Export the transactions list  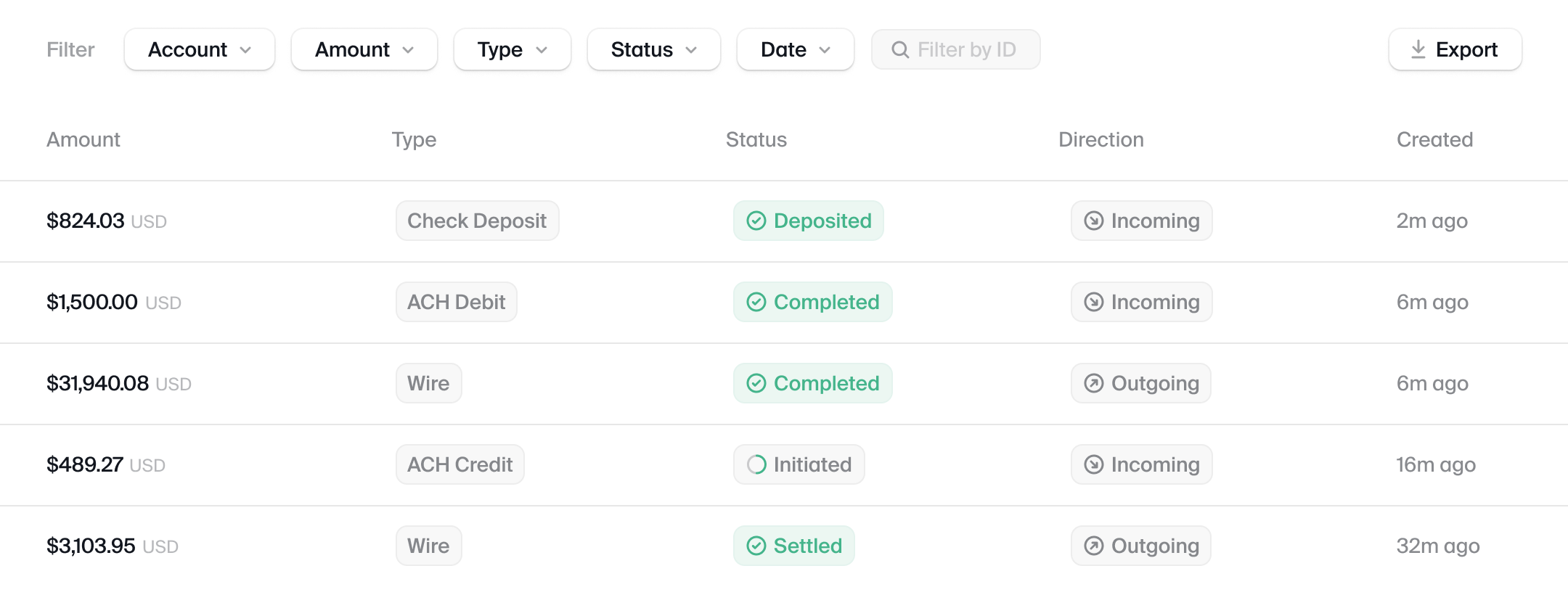(1455, 49)
